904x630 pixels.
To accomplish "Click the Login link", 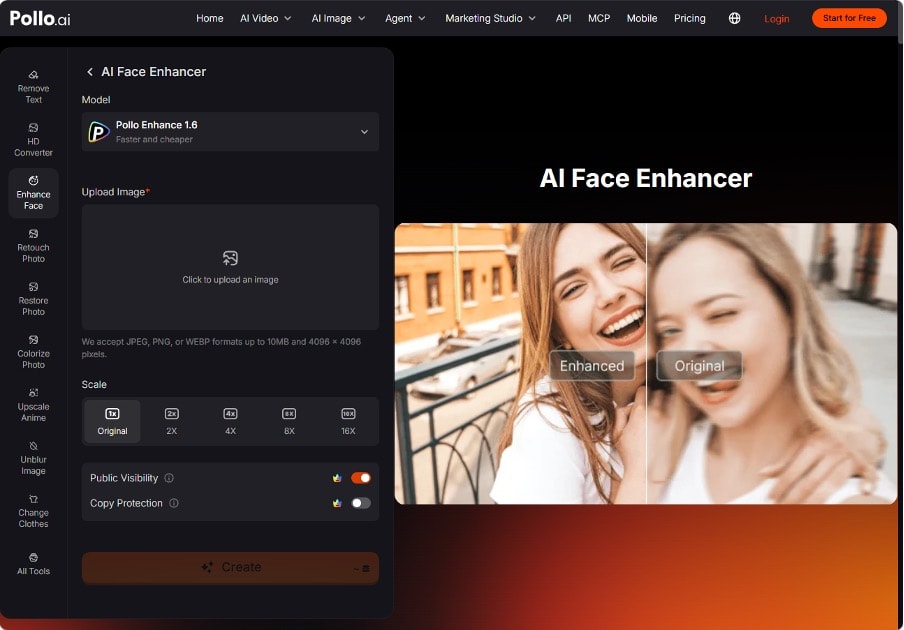I will click(x=777, y=18).
